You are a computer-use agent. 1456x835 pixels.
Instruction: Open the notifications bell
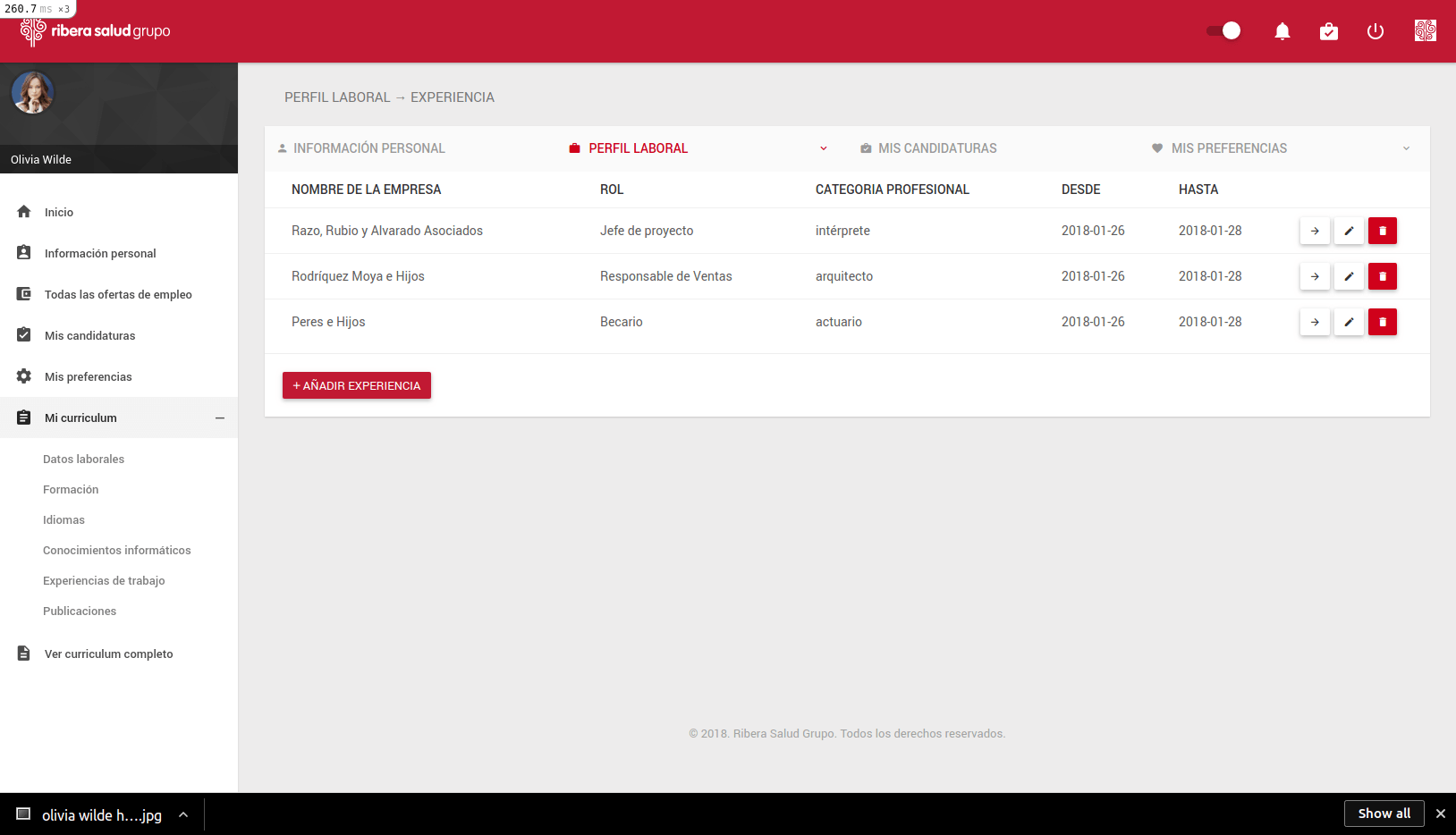click(1282, 31)
